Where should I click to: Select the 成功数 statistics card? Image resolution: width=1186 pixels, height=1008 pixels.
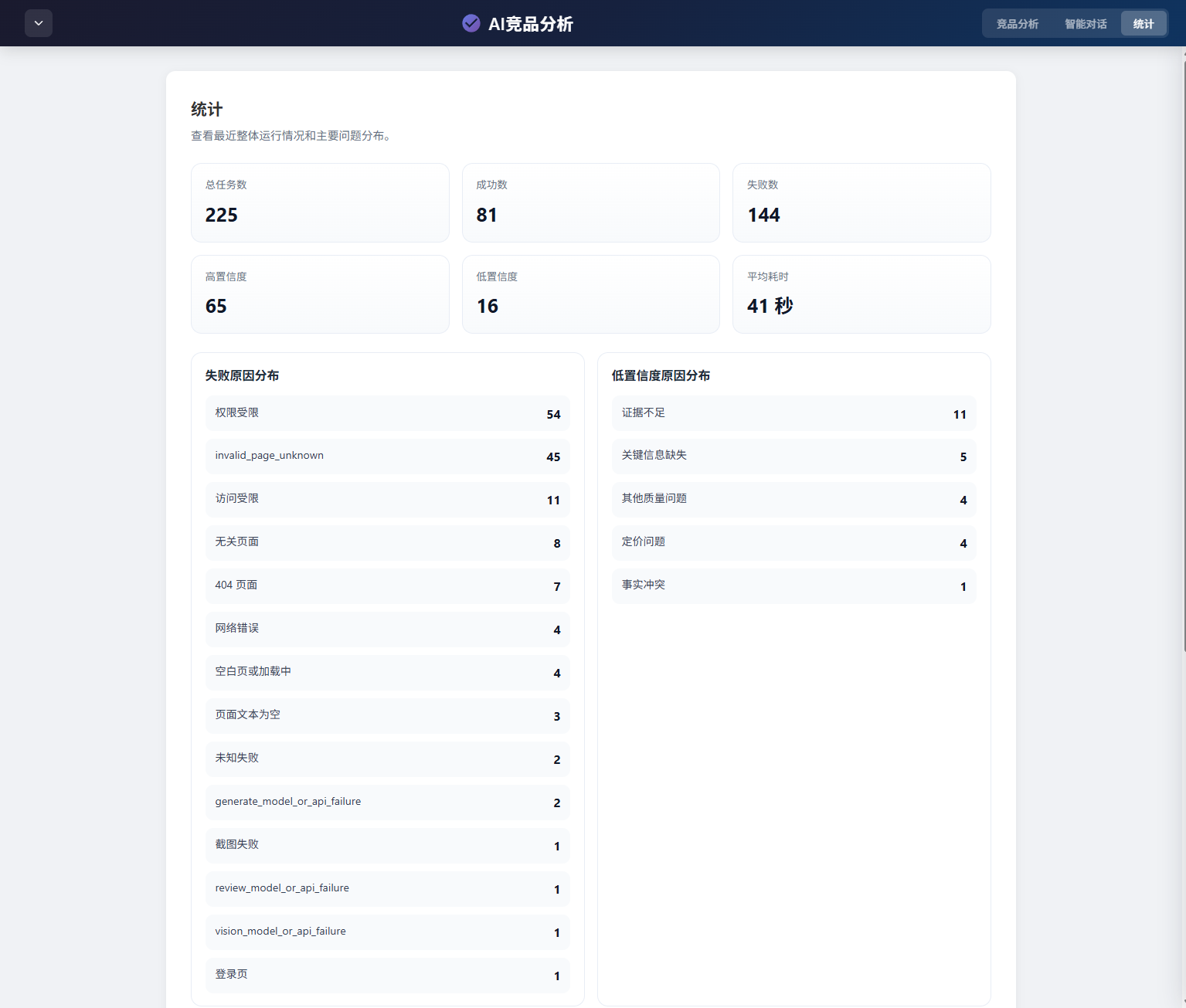pos(590,202)
